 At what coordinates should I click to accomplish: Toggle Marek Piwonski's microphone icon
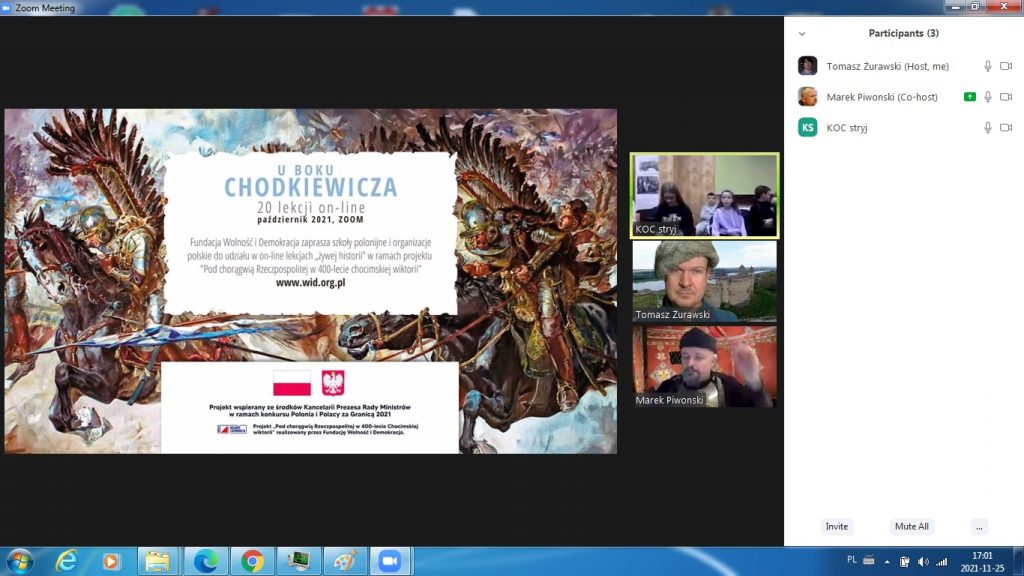click(x=988, y=97)
